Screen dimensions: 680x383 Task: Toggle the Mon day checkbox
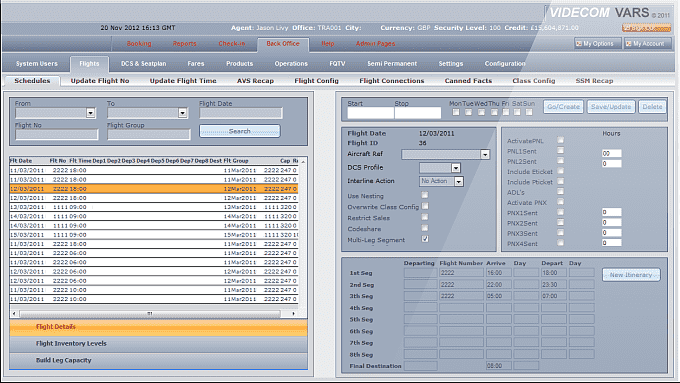pyautogui.click(x=455, y=112)
